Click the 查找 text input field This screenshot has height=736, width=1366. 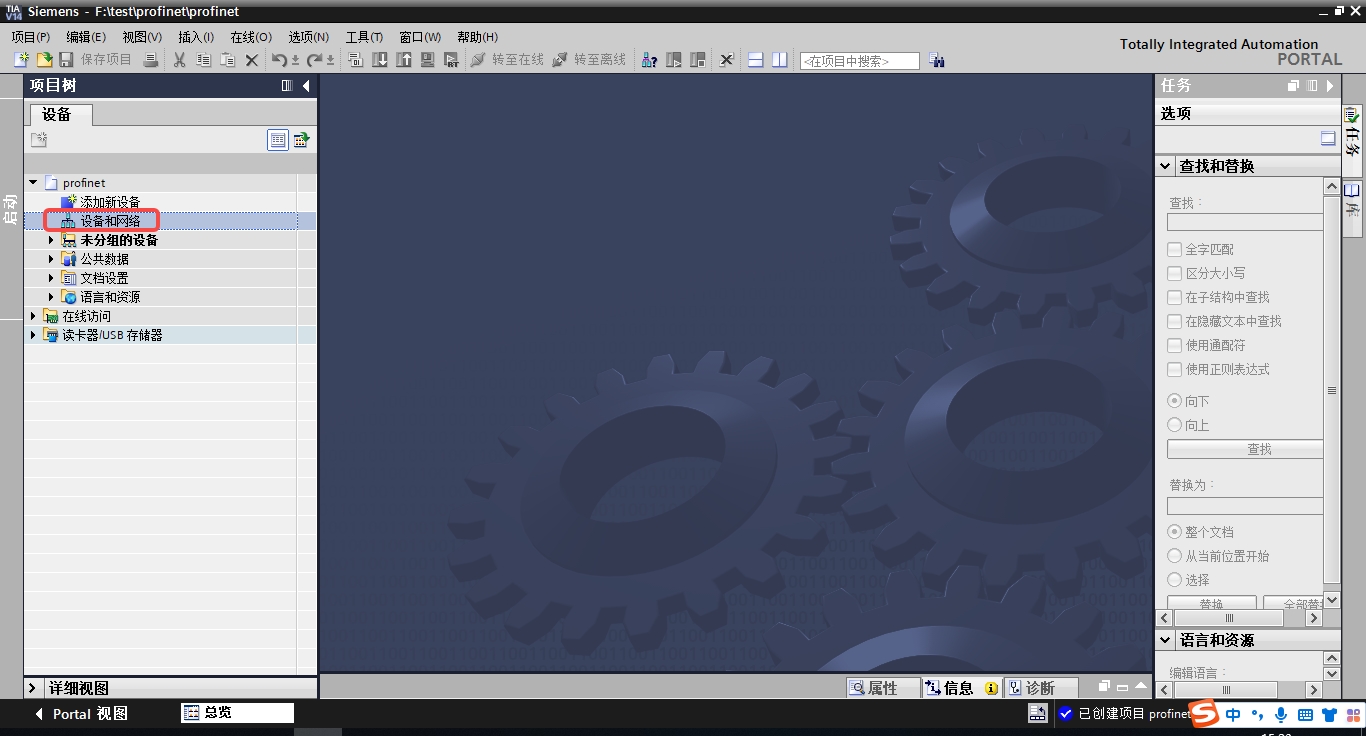[x=1245, y=222]
